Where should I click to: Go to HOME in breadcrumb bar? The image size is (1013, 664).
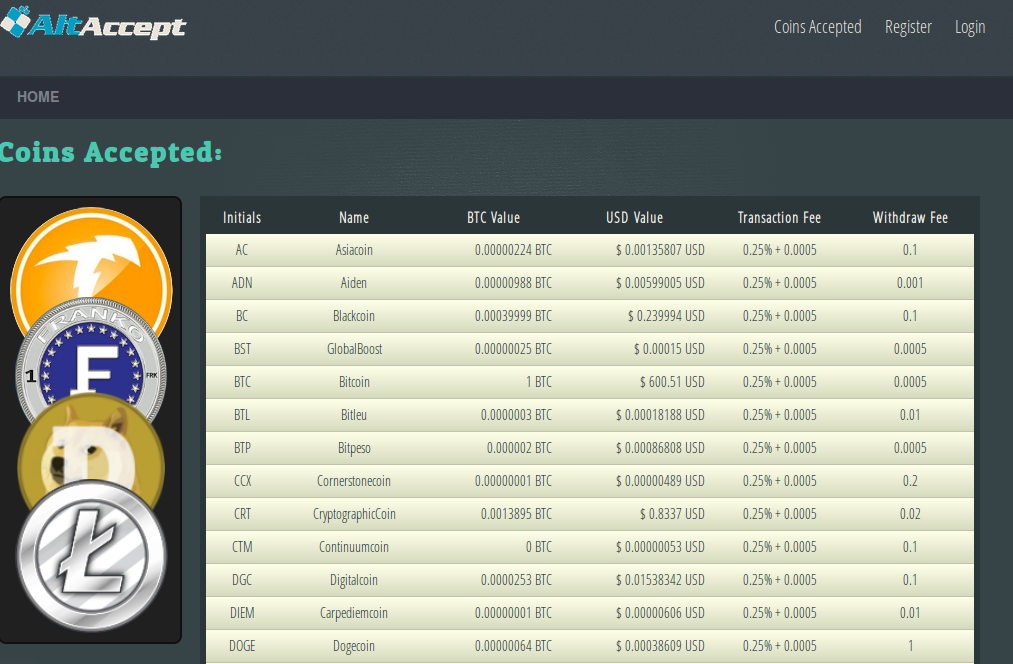pyautogui.click(x=38, y=97)
